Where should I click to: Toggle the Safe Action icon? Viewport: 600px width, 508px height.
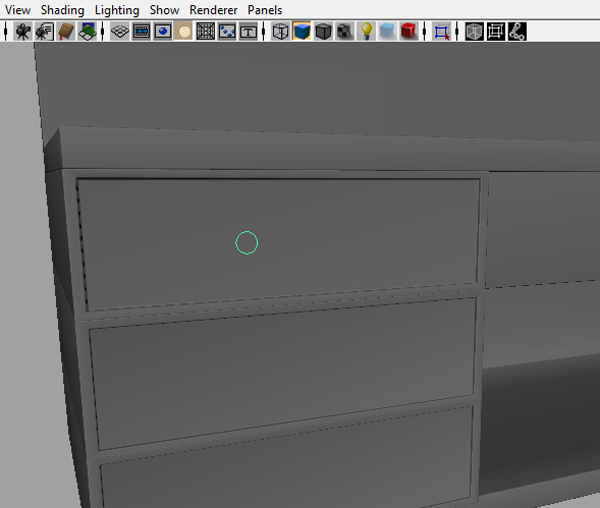pos(227,31)
